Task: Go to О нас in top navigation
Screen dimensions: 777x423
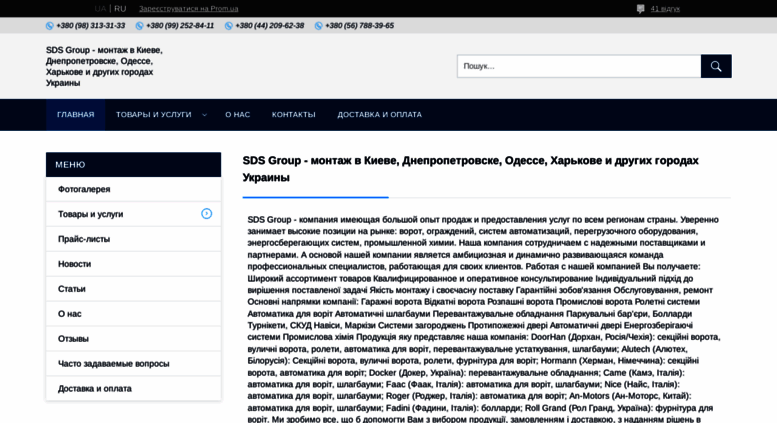Action: point(238,114)
